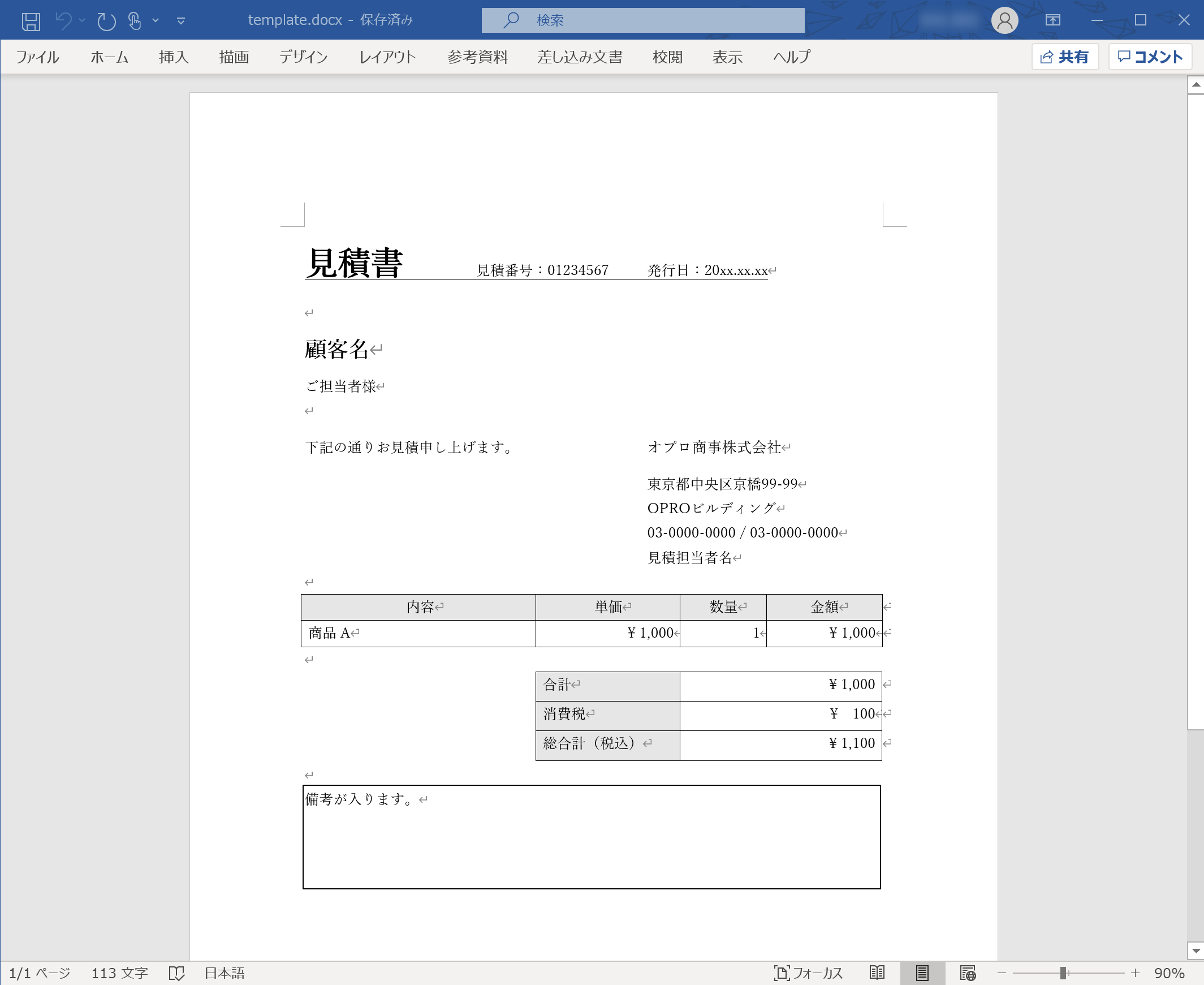The height and width of the screenshot is (985, 1204).
Task: Open the proofing check icon in status bar
Action: click(177, 974)
